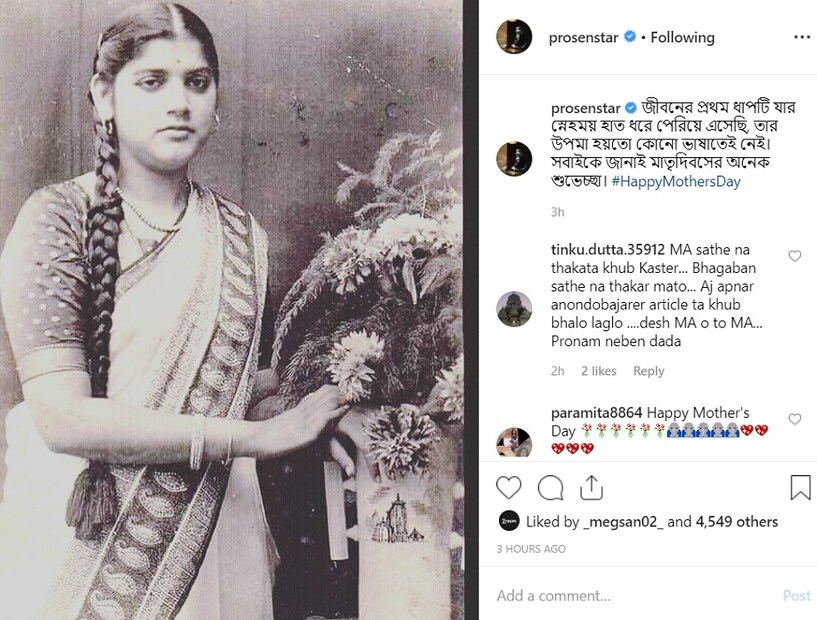Open tinku.dutta.35912 profile avatar
The image size is (817, 620).
pos(514,309)
